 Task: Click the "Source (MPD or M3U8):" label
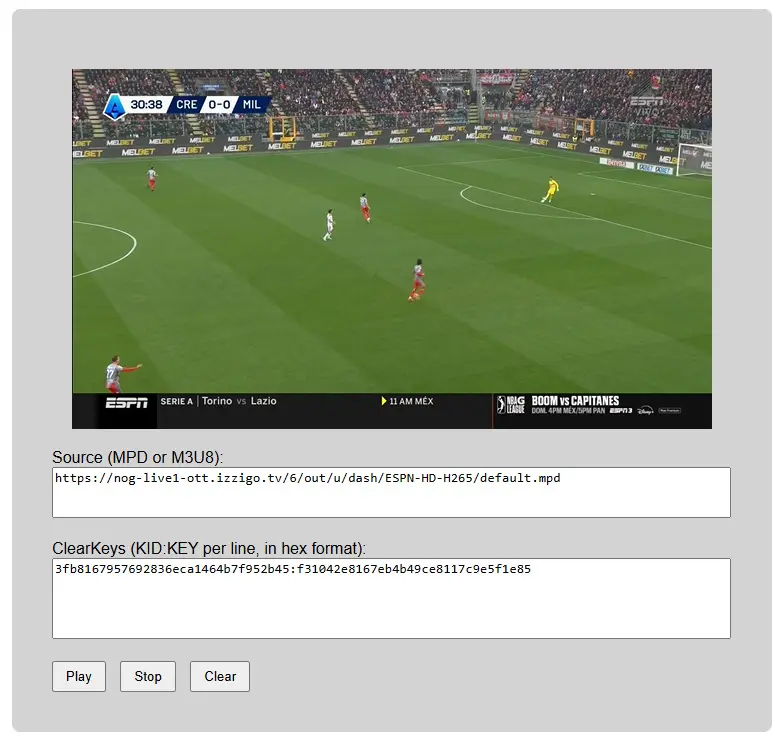[x=138, y=457]
